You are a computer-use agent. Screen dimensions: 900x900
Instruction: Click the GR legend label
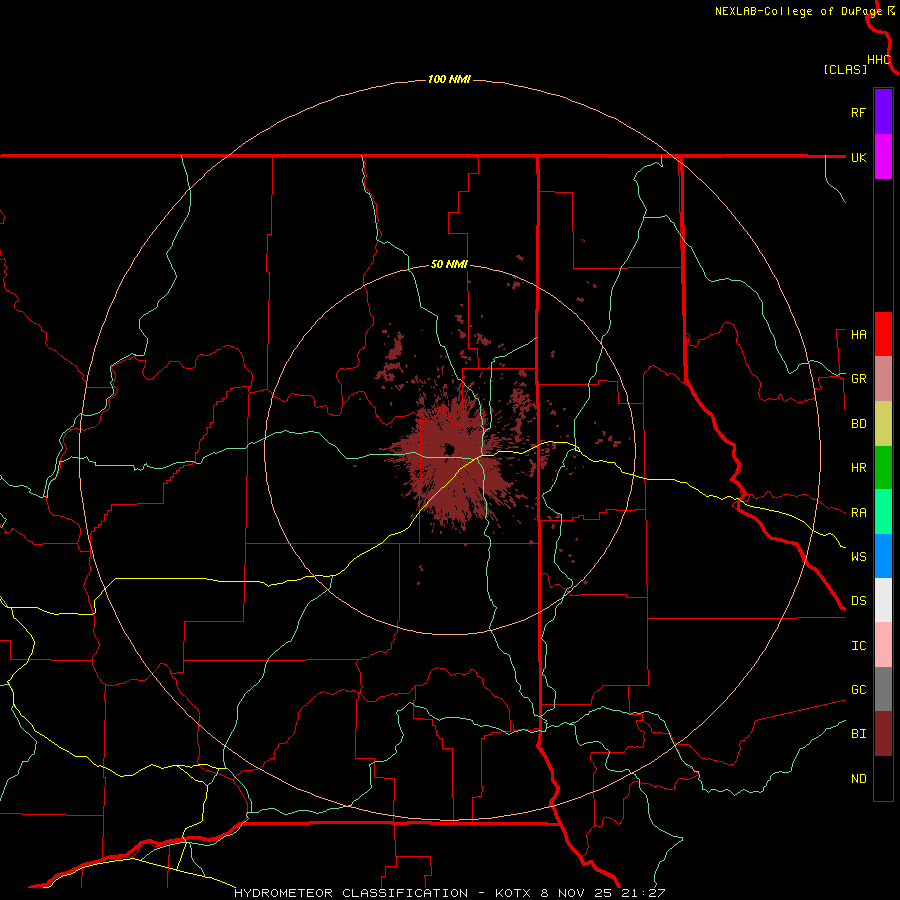[x=859, y=379]
